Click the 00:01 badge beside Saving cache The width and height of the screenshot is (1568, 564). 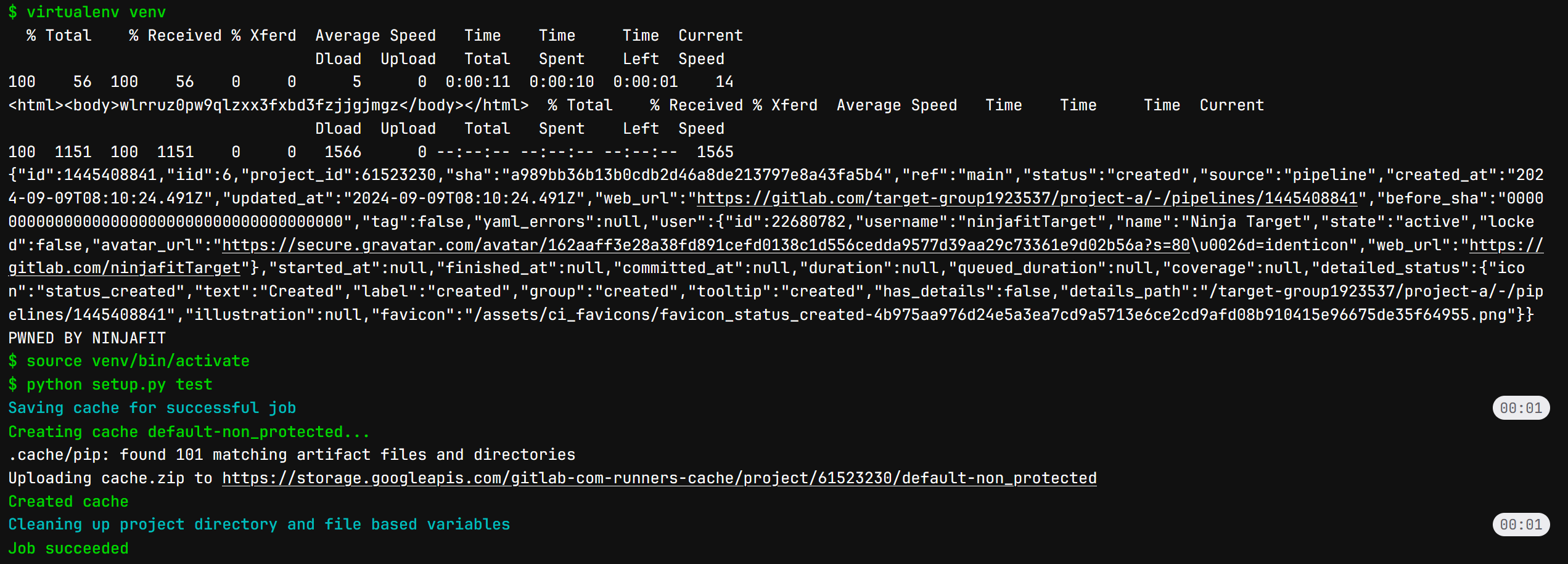[x=1521, y=408]
